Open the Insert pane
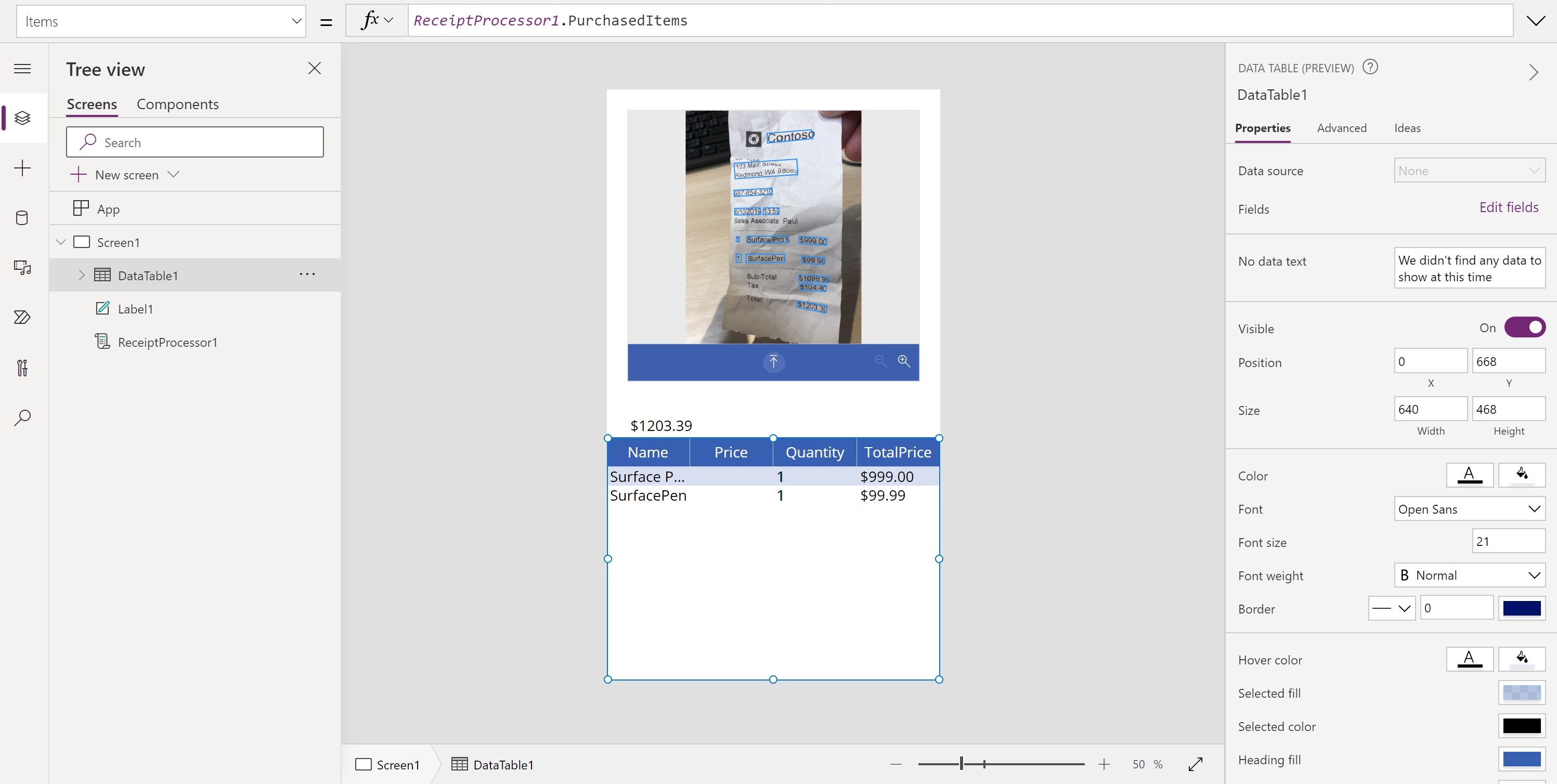The width and height of the screenshot is (1557, 784). click(22, 168)
